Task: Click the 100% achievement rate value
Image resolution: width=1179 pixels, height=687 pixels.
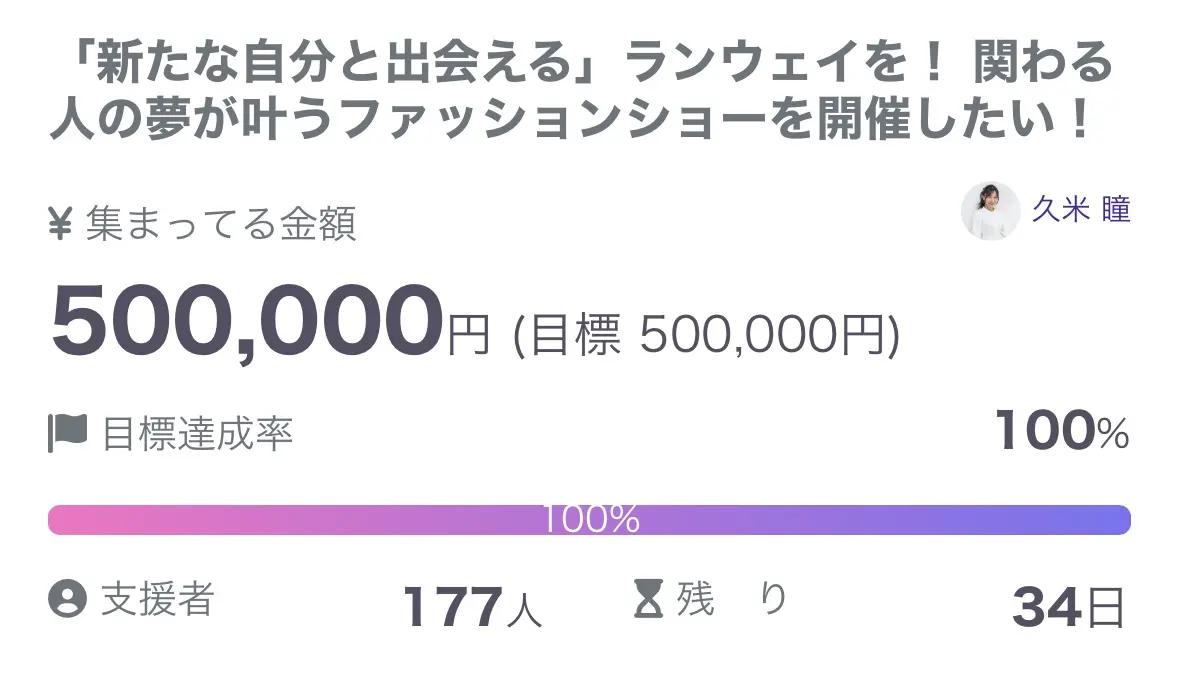Action: pyautogui.click(x=1062, y=432)
